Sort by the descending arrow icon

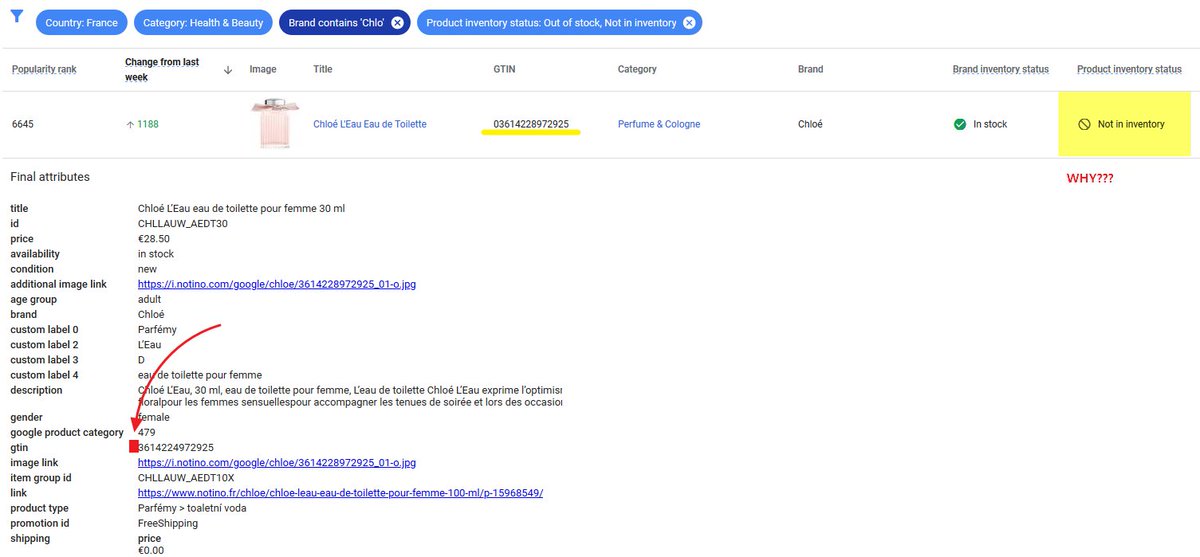coord(228,69)
